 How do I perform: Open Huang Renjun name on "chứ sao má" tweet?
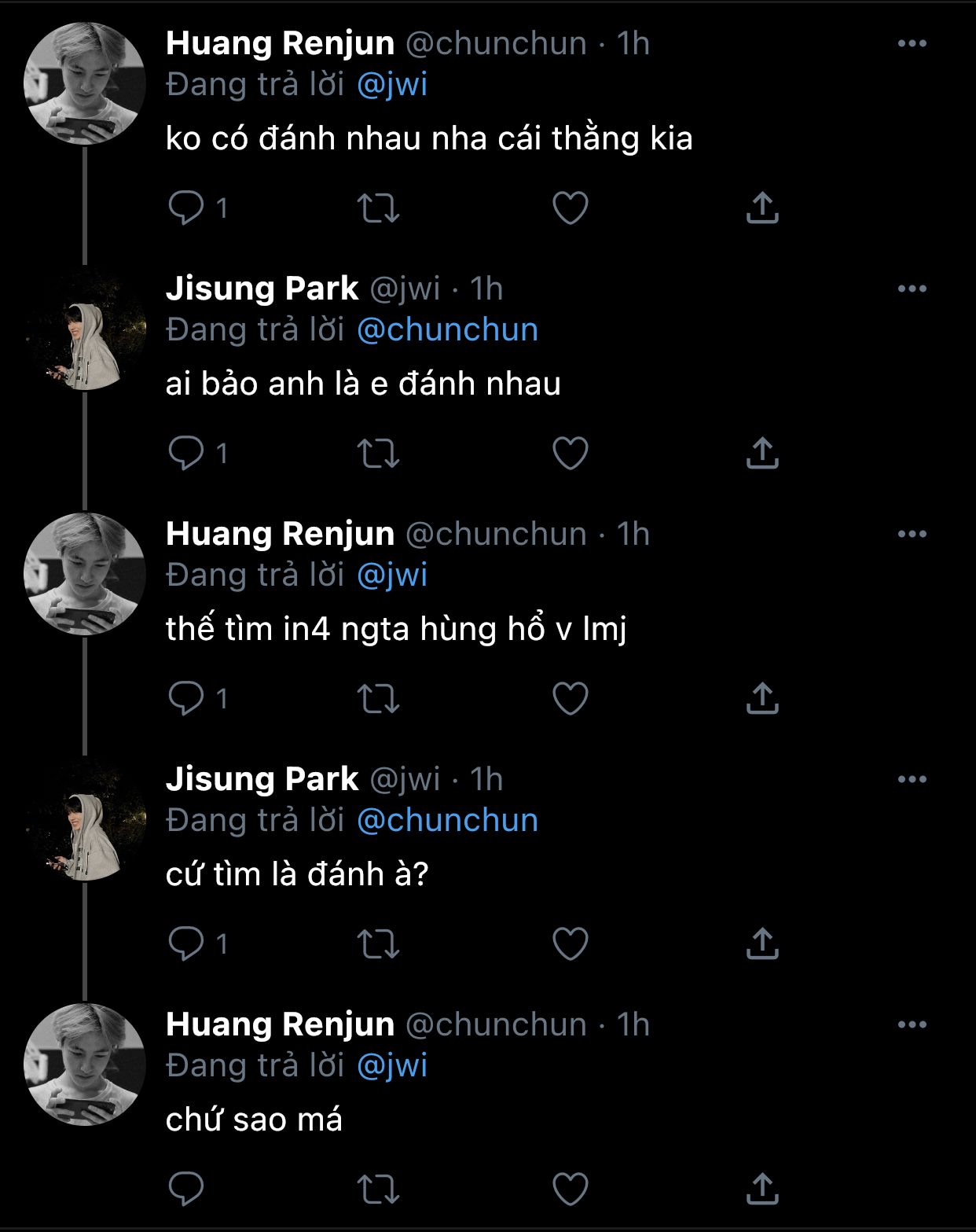pos(280,1025)
